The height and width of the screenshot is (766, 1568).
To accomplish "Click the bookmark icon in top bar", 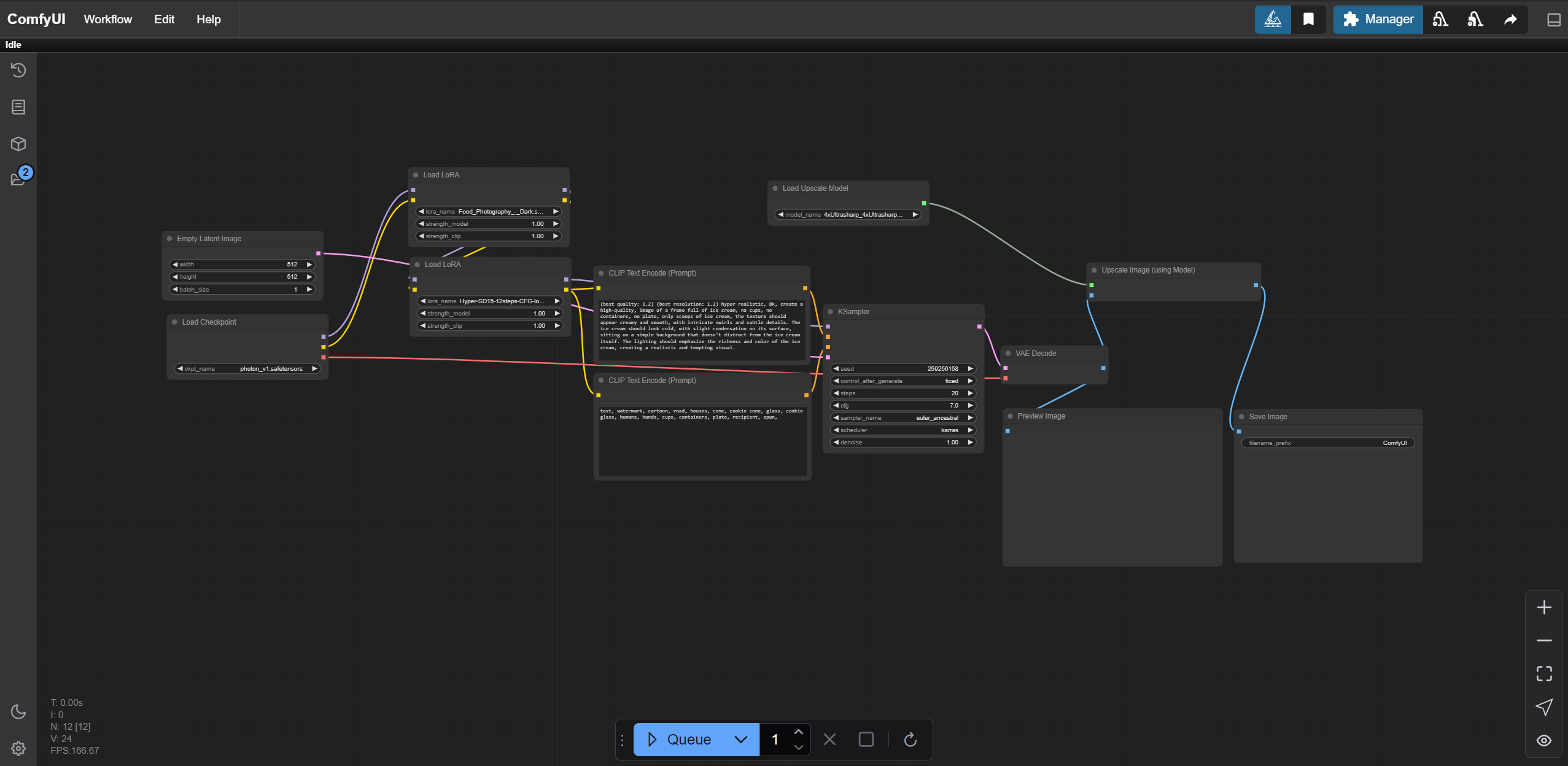I will tap(1308, 20).
